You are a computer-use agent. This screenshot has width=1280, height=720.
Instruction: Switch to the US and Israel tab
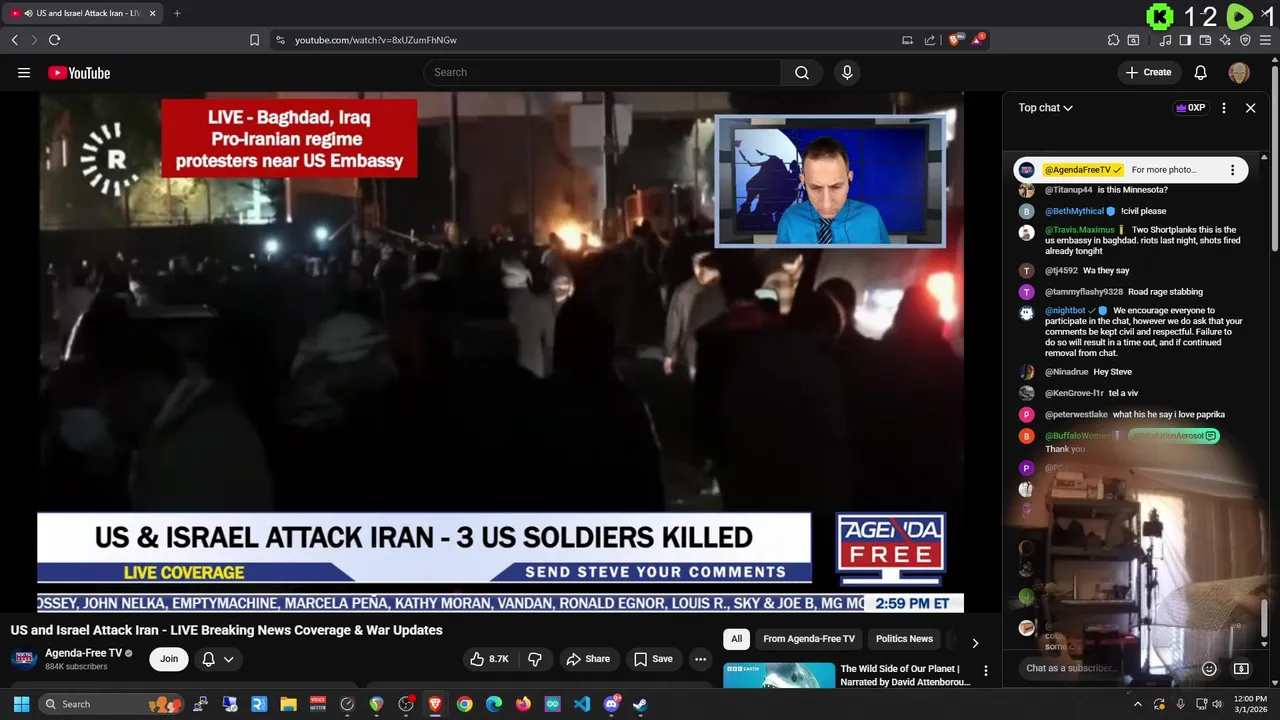tap(82, 13)
